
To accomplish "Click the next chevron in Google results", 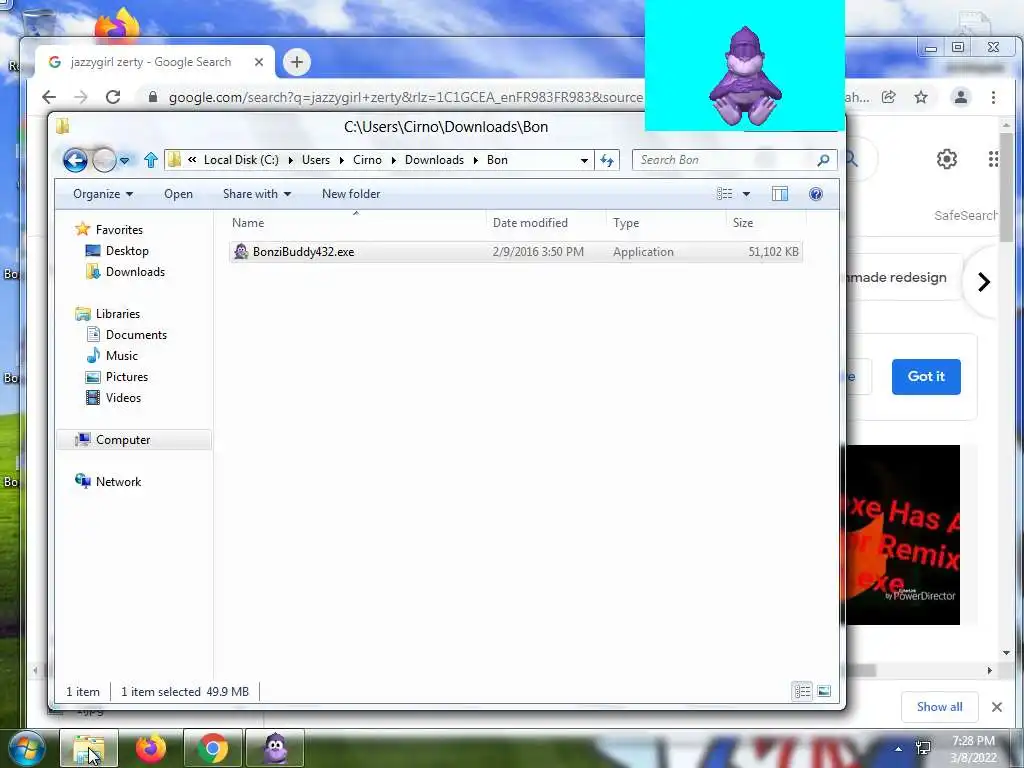I will point(984,282).
